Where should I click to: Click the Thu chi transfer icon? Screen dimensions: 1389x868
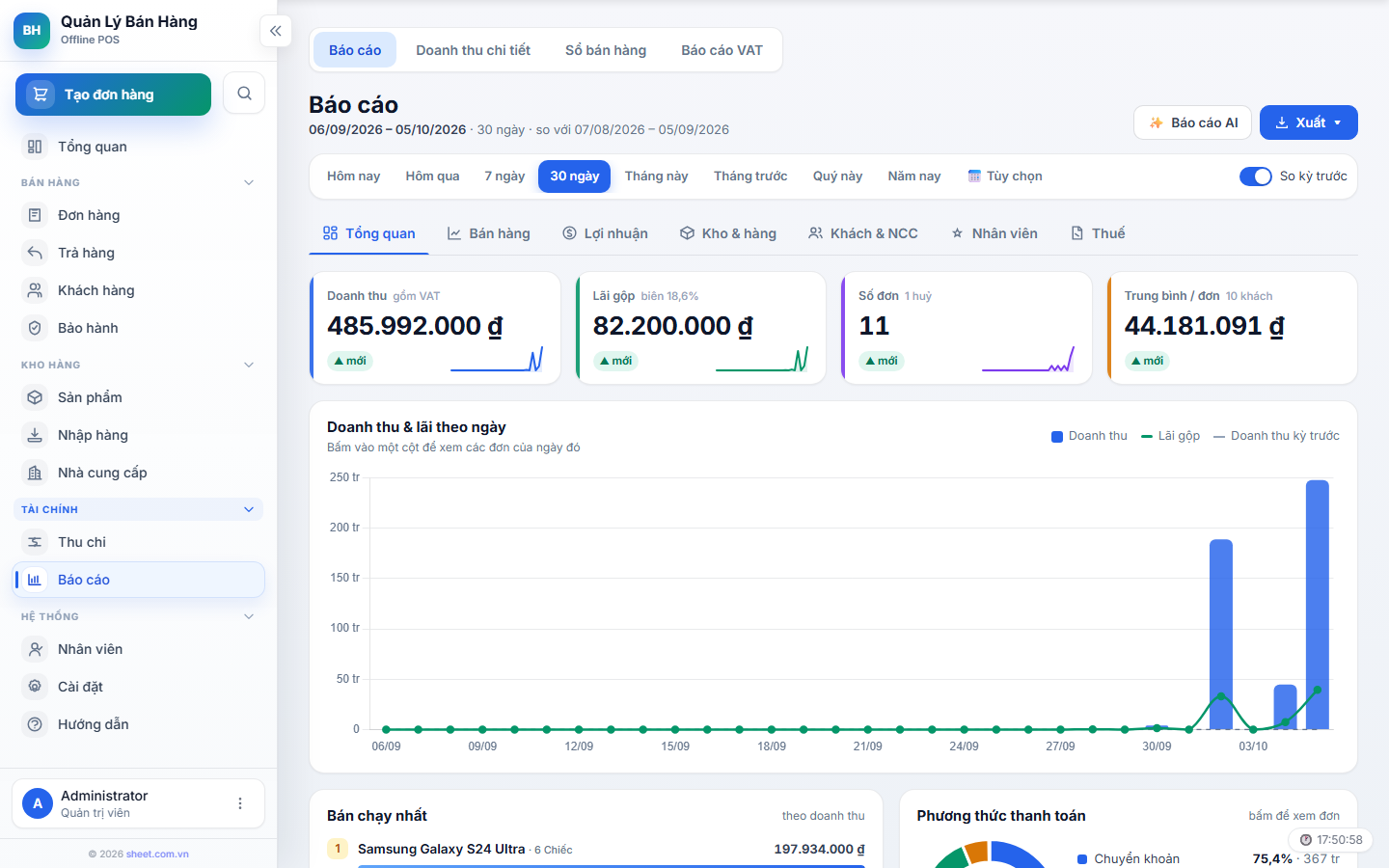pyautogui.click(x=35, y=542)
